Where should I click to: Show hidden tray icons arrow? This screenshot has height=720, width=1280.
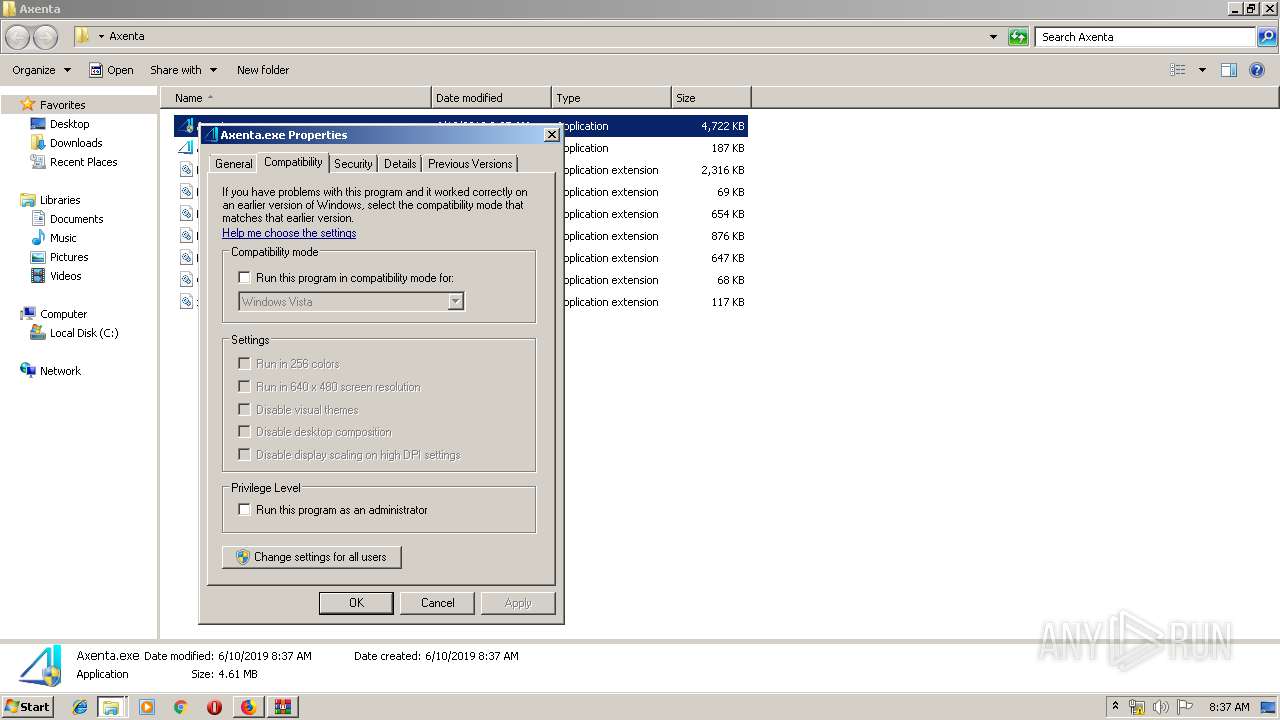pyautogui.click(x=1115, y=706)
